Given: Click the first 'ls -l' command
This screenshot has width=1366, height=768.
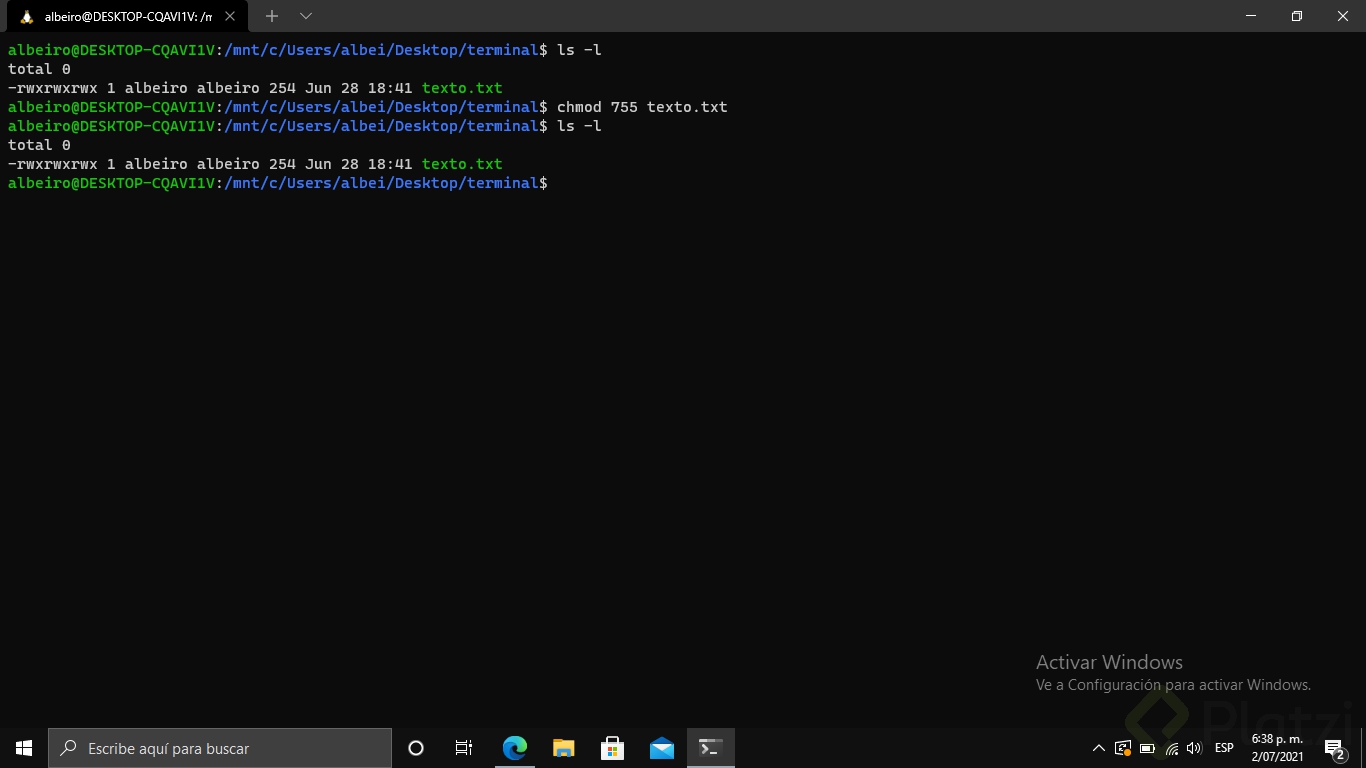Looking at the screenshot, I should point(579,50).
